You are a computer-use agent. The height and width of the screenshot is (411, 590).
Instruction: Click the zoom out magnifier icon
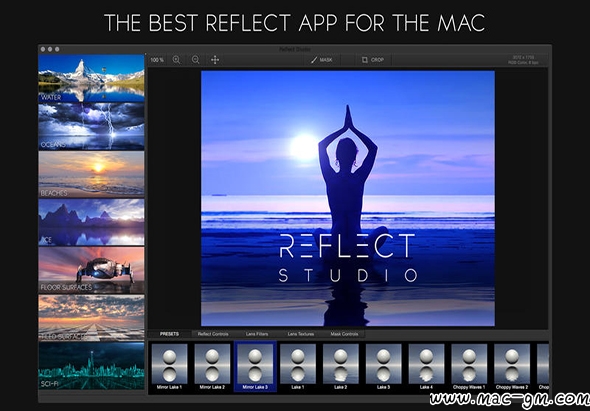[196, 60]
